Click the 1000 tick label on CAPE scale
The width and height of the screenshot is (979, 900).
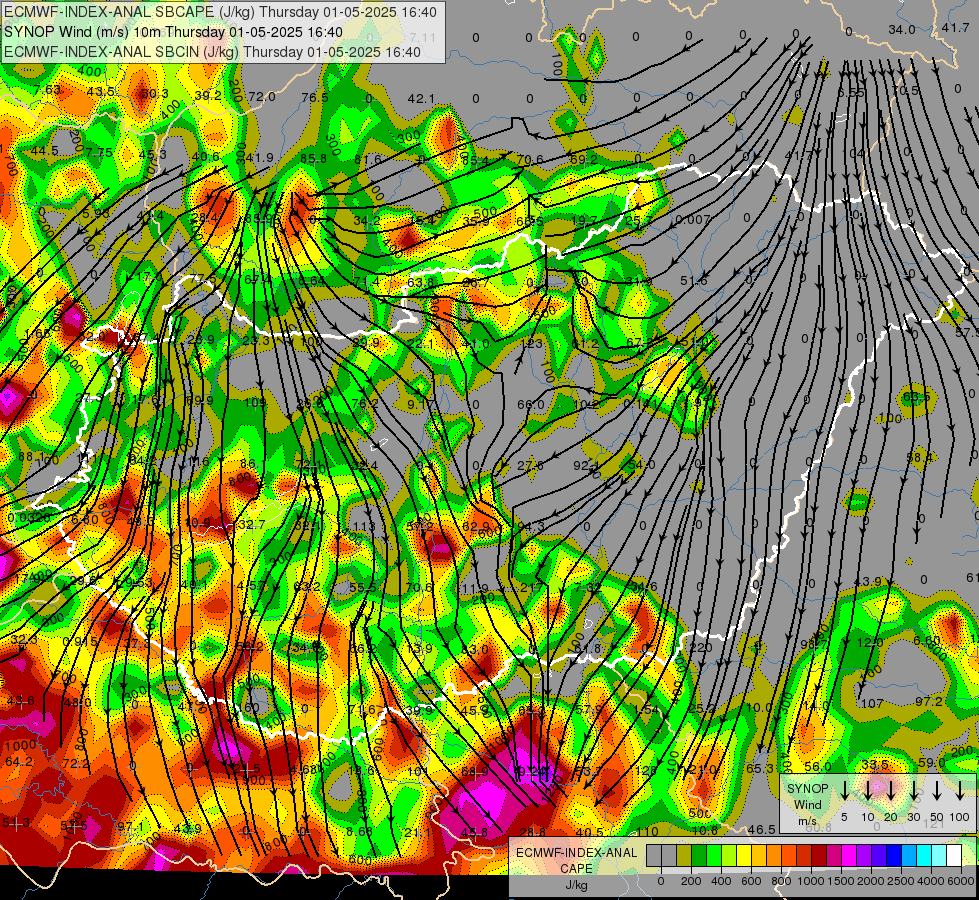tap(811, 881)
